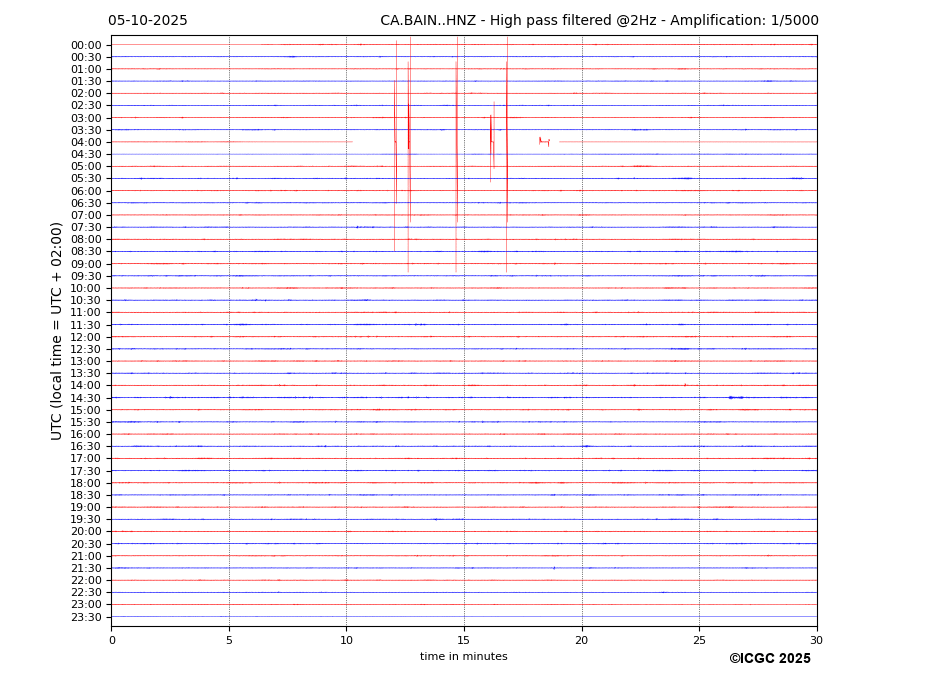Select the x-axis tick labeled 30
Image resolution: width=927 pixels, height=696 pixels.
[x=816, y=640]
